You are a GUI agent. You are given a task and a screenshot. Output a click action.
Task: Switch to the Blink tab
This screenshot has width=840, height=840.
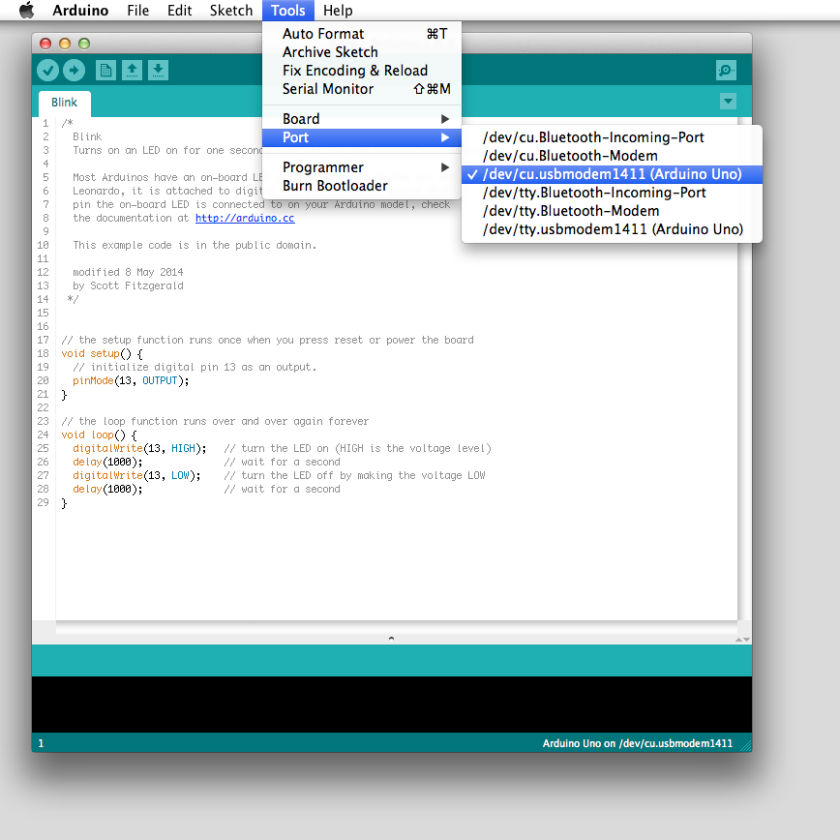pos(63,102)
